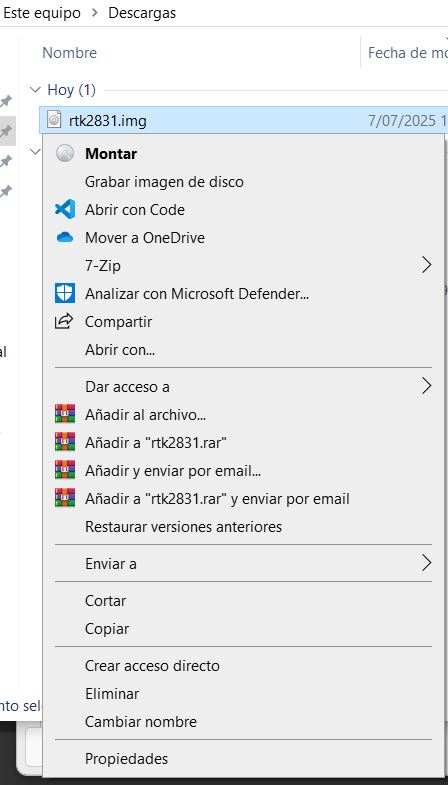Select Crear acceso directo
Viewport: 448px width, 785px height.
point(243,666)
